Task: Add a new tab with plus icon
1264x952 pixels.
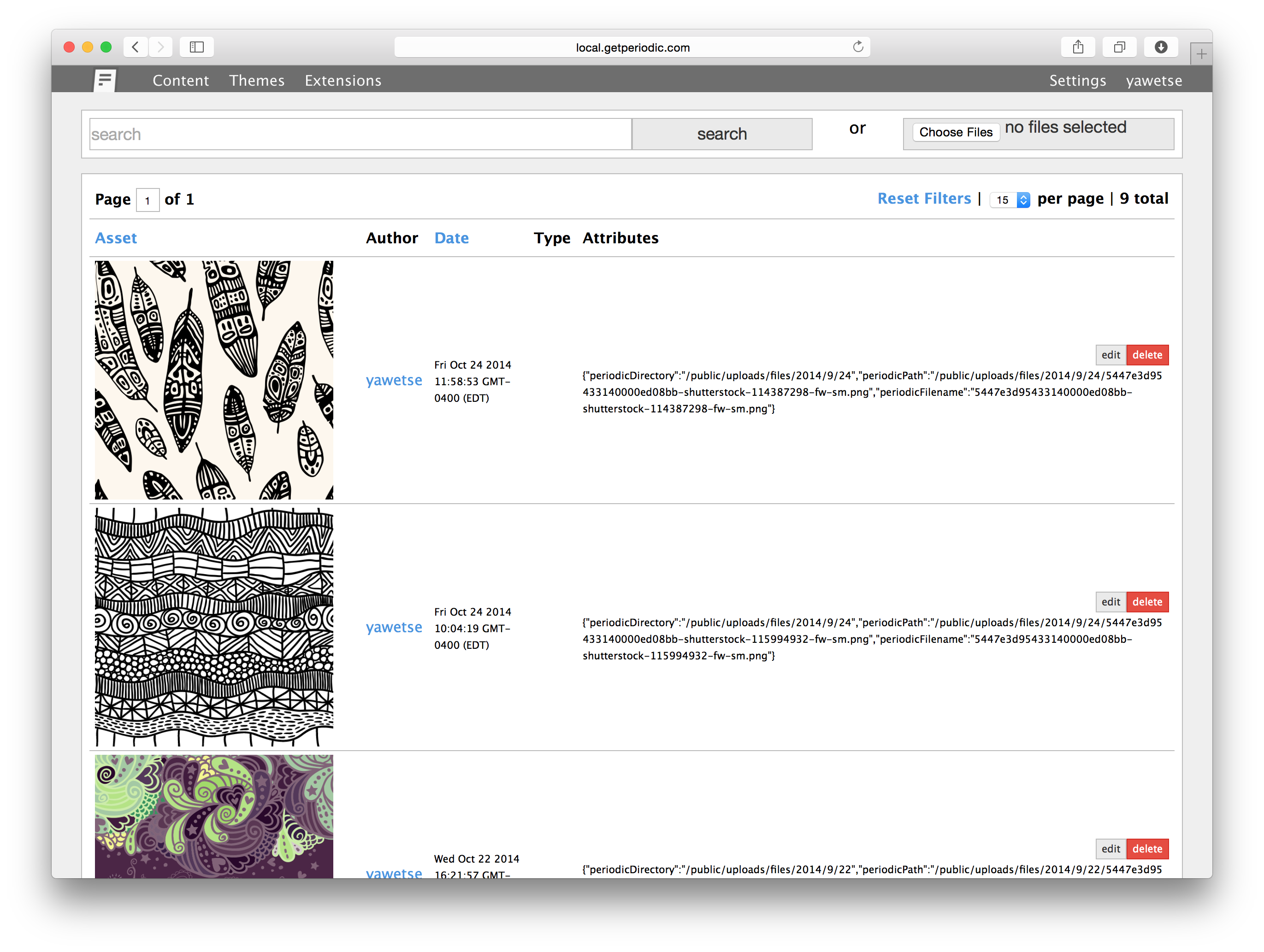Action: [x=1201, y=54]
